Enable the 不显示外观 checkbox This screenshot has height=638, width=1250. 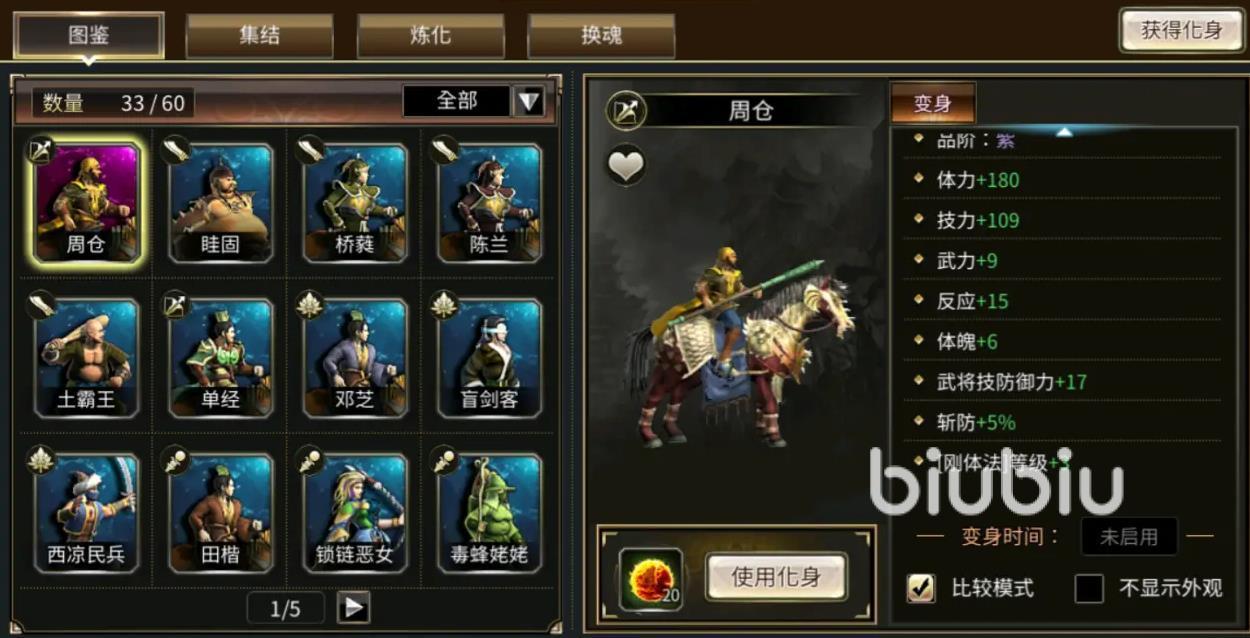click(1089, 588)
